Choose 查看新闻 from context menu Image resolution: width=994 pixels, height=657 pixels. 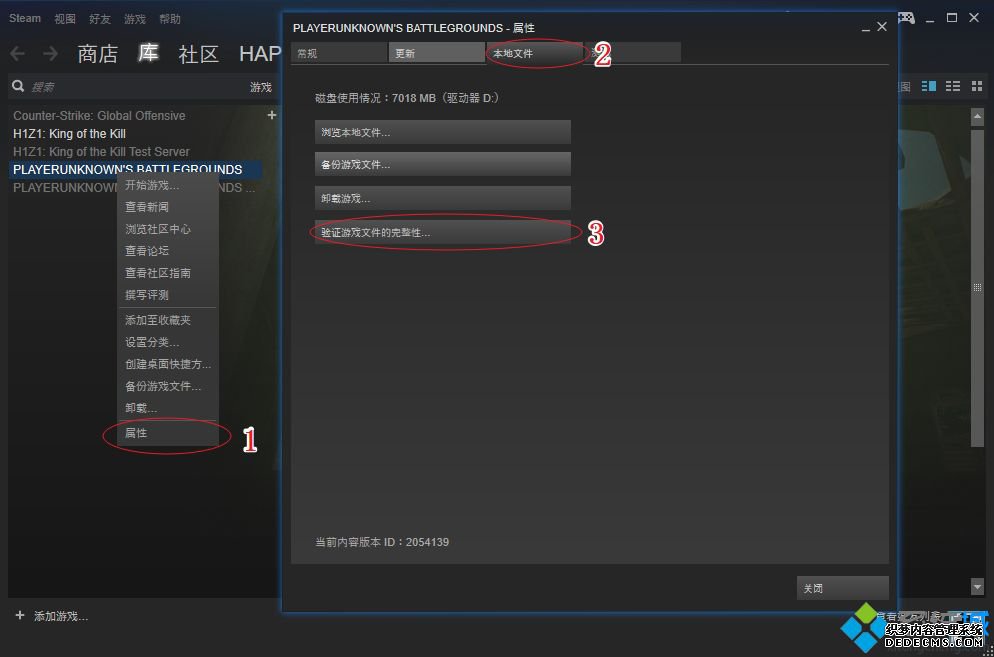pos(168,207)
